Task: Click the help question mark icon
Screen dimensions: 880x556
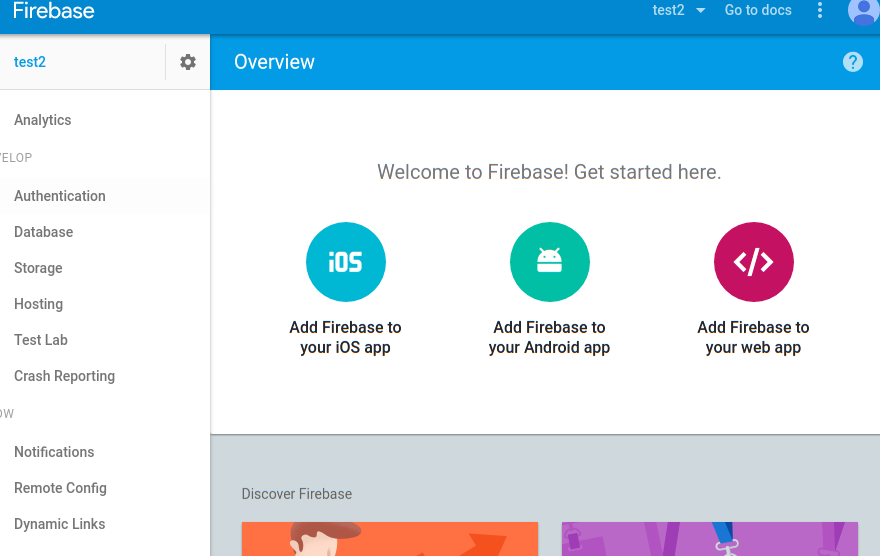Action: 852,62
